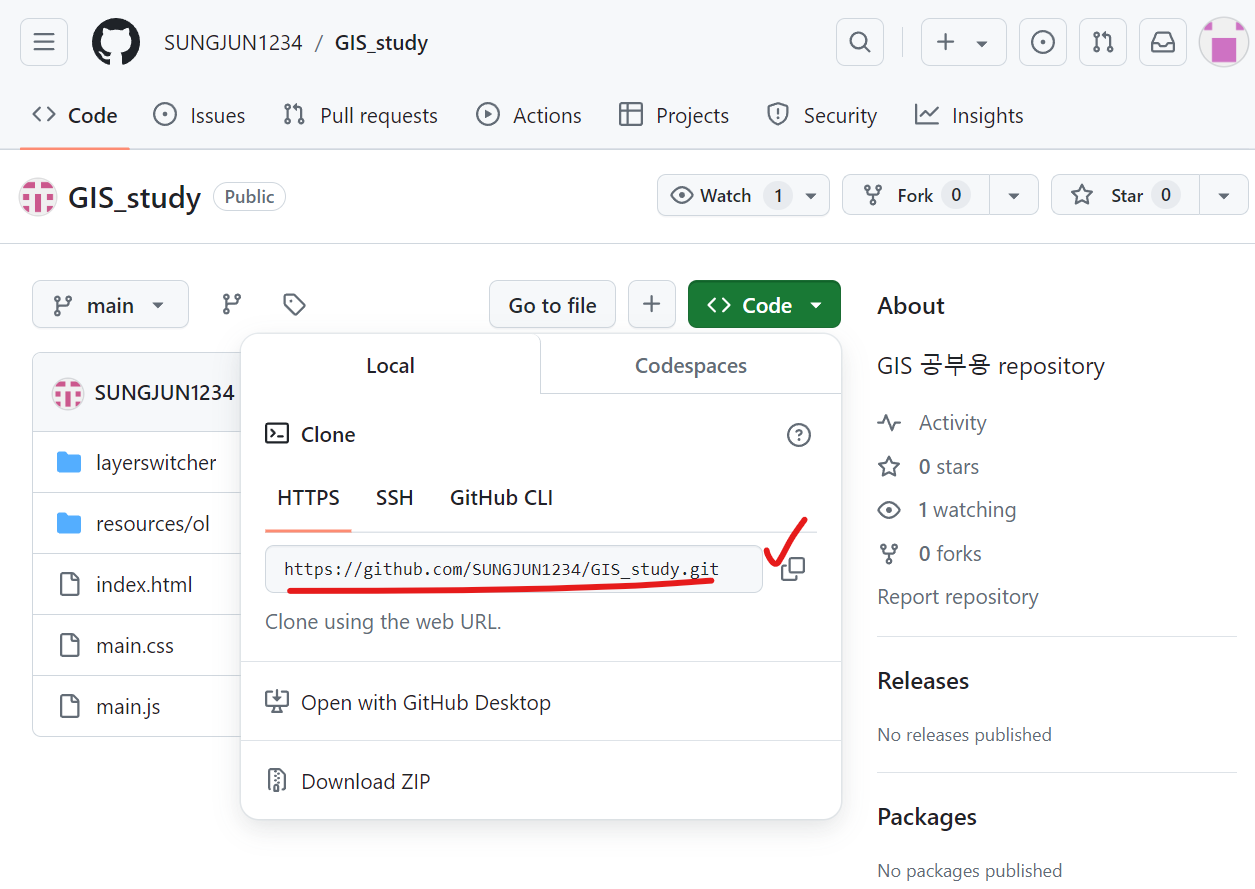Open the main branch selector dropdown
Viewport: 1255px width, 889px height.
pyautogui.click(x=110, y=304)
